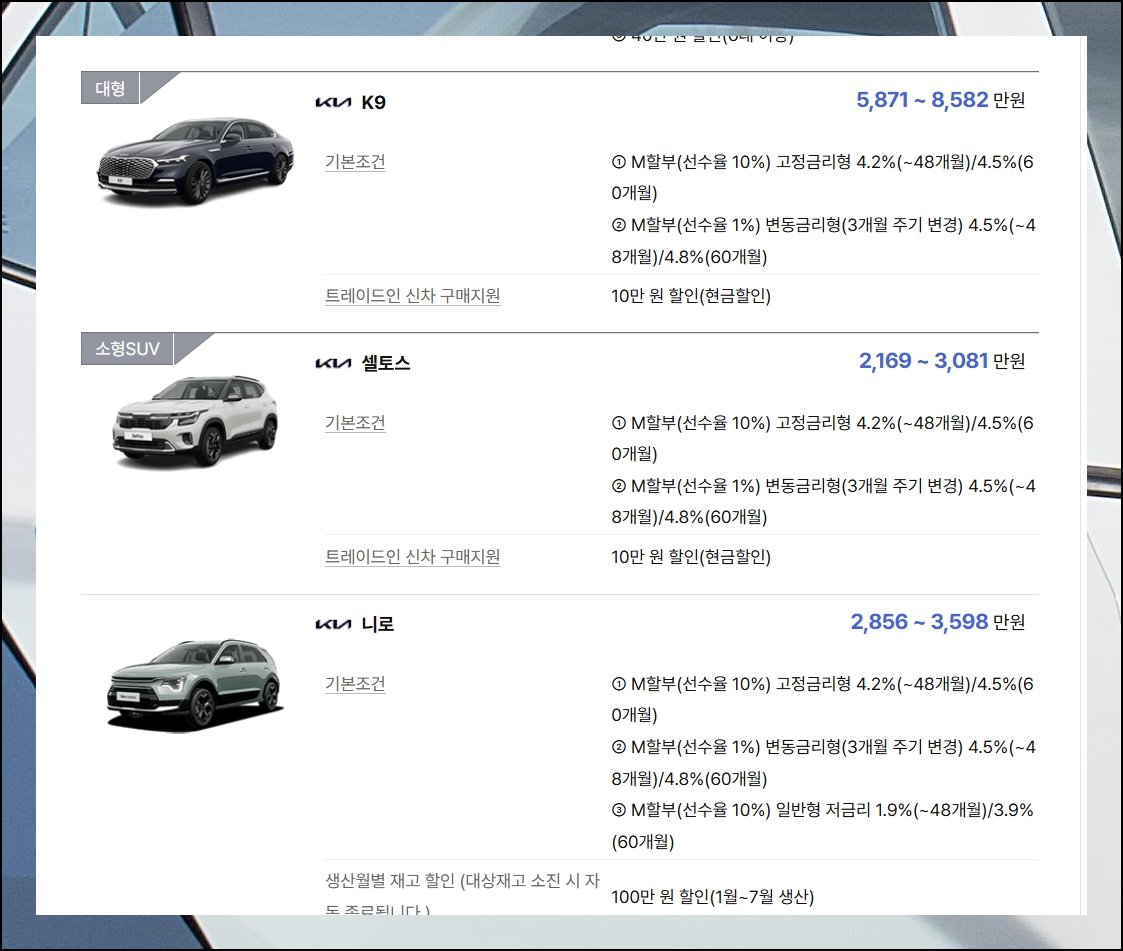Click the Kia logo beside 니로
1123x951 pixels.
[333, 624]
